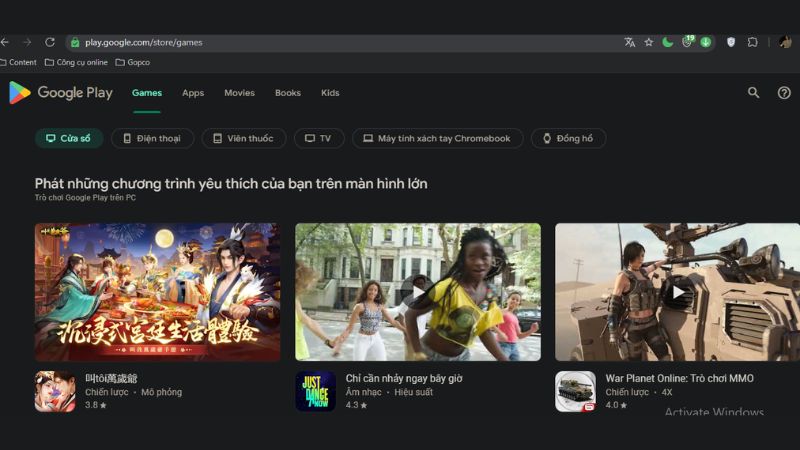
Task: Open the Help center icon
Action: click(x=784, y=93)
